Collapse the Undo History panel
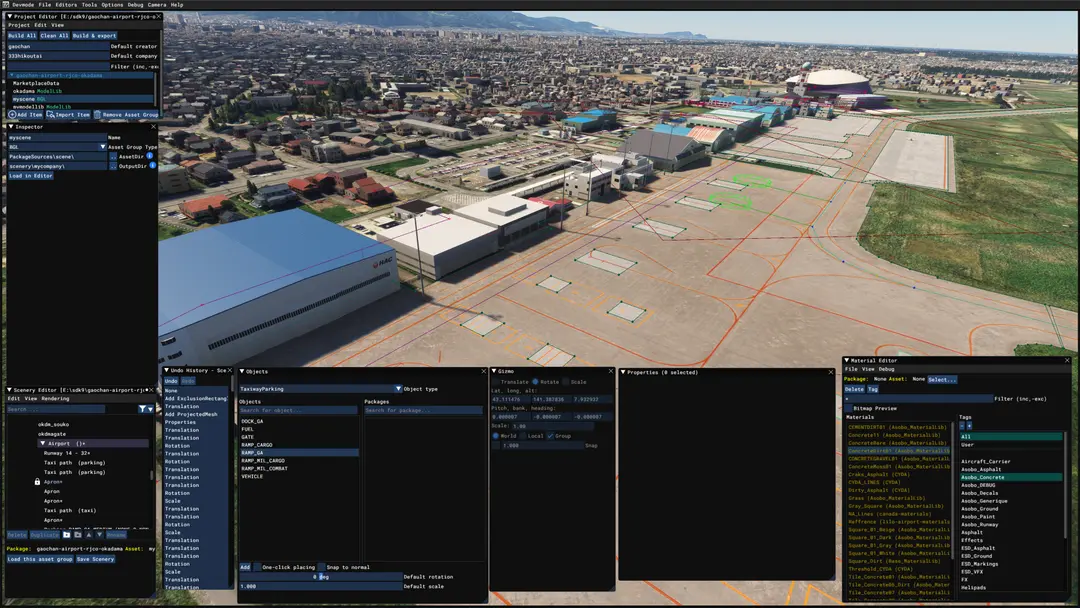1080x608 pixels. click(167, 370)
